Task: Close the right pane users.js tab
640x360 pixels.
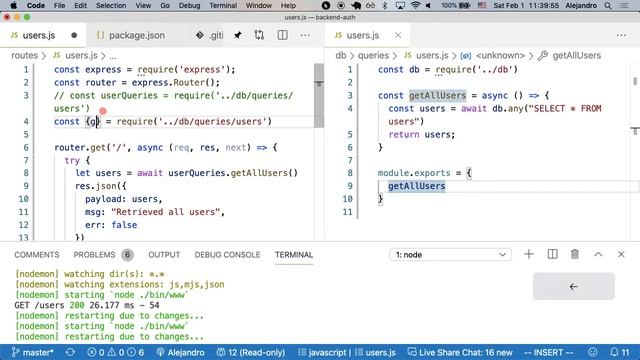Action: point(398,36)
